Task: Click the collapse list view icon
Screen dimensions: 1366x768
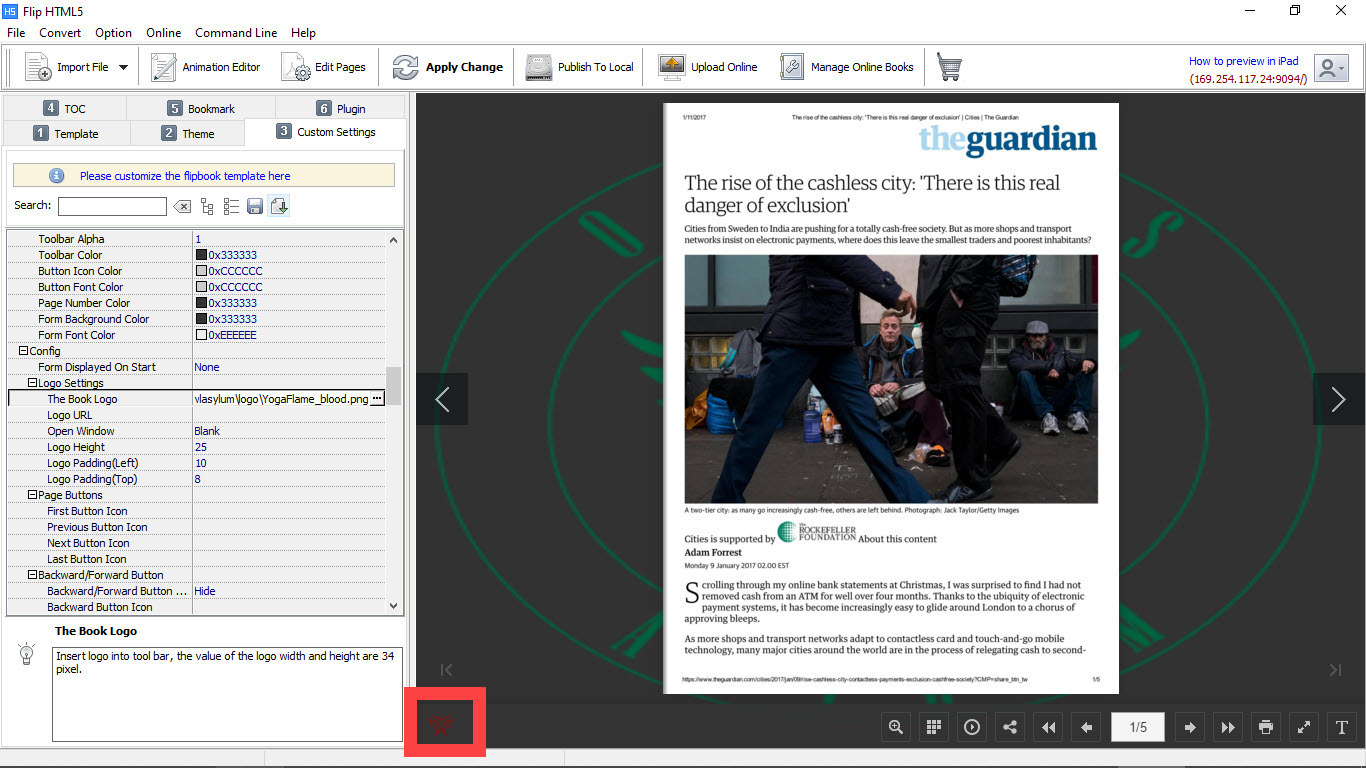Action: point(231,206)
